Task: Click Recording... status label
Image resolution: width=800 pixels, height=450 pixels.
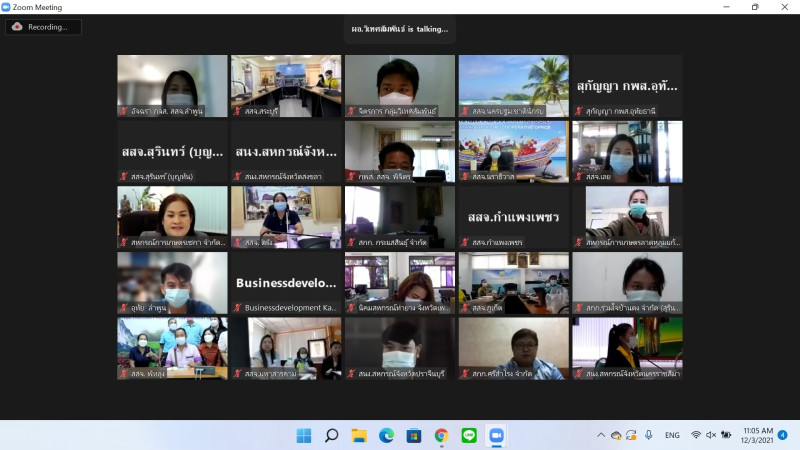Action: coord(48,27)
